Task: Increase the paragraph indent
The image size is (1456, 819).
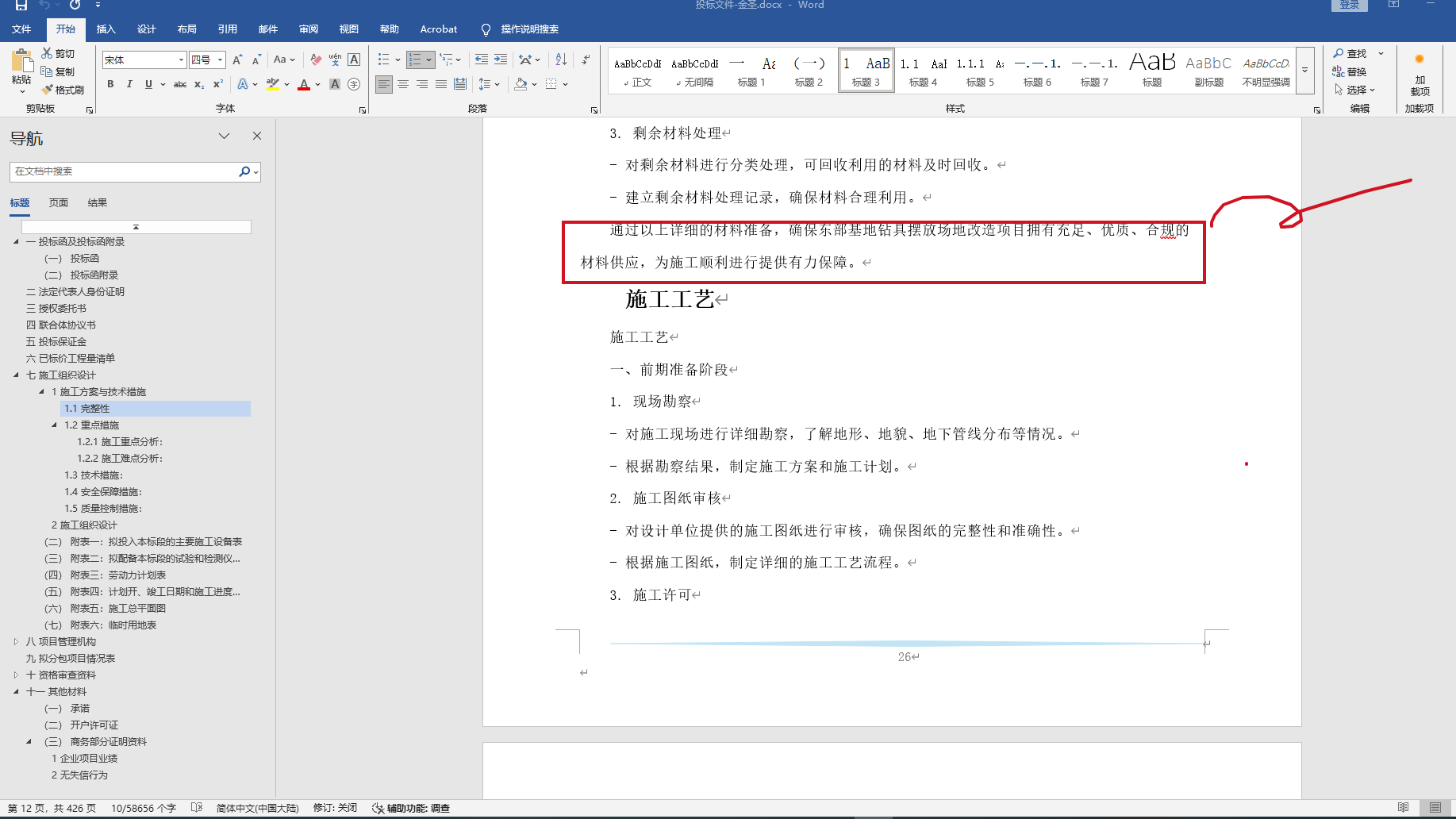Action: [x=501, y=60]
